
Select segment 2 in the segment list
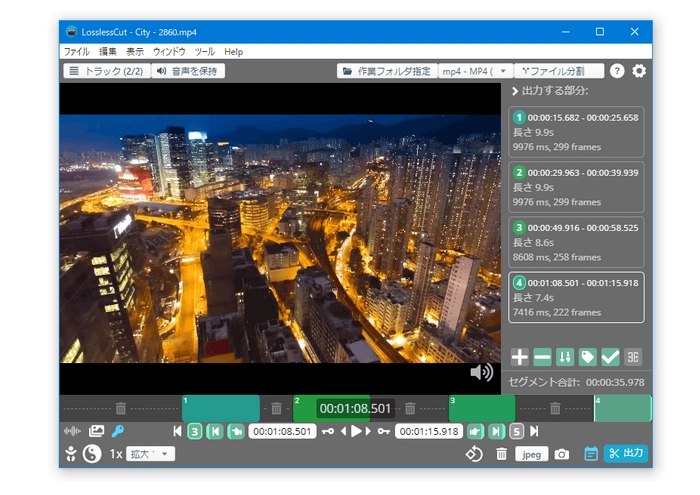[x=576, y=186]
